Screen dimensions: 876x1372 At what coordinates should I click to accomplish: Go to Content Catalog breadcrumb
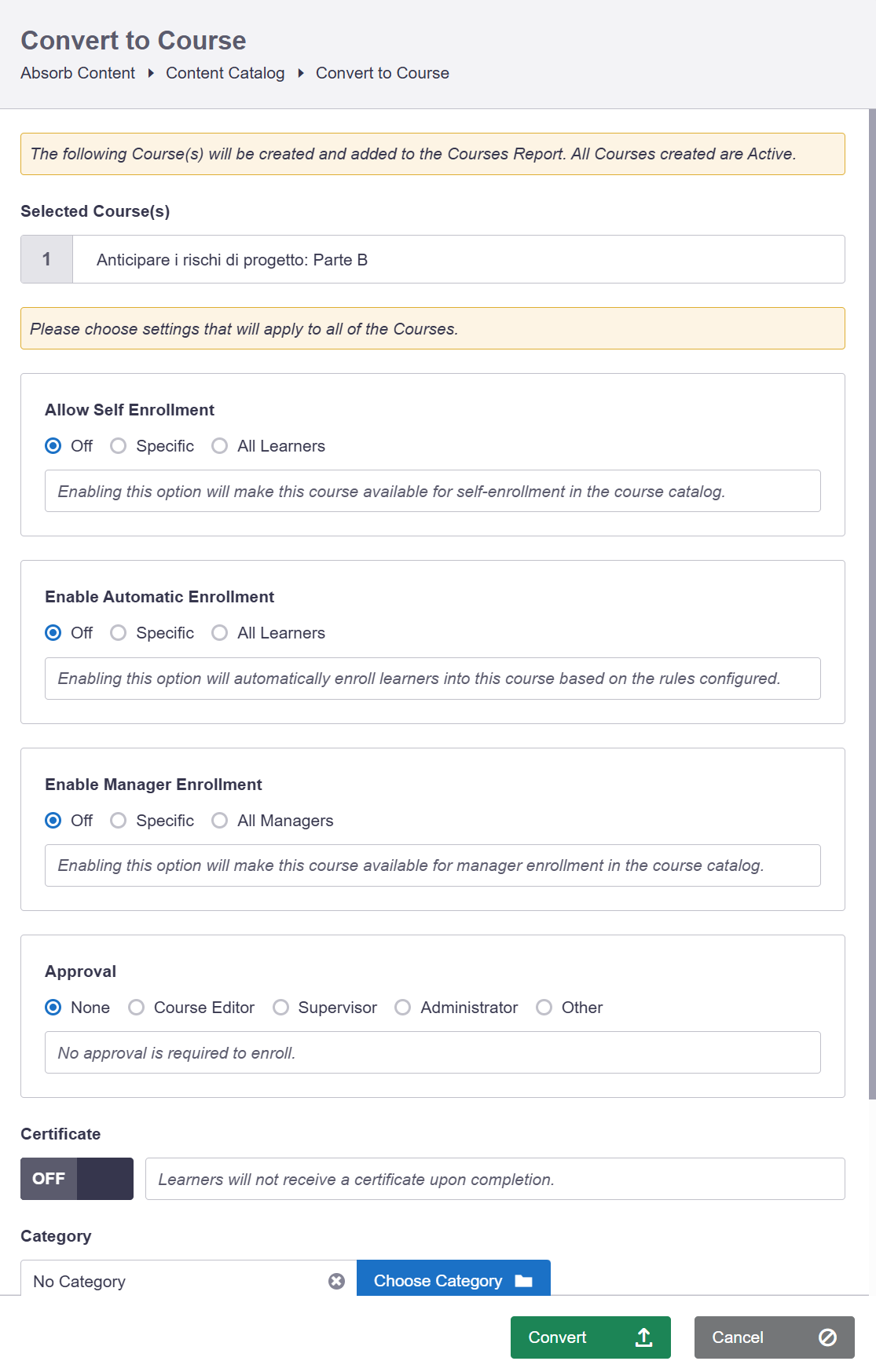(x=225, y=73)
